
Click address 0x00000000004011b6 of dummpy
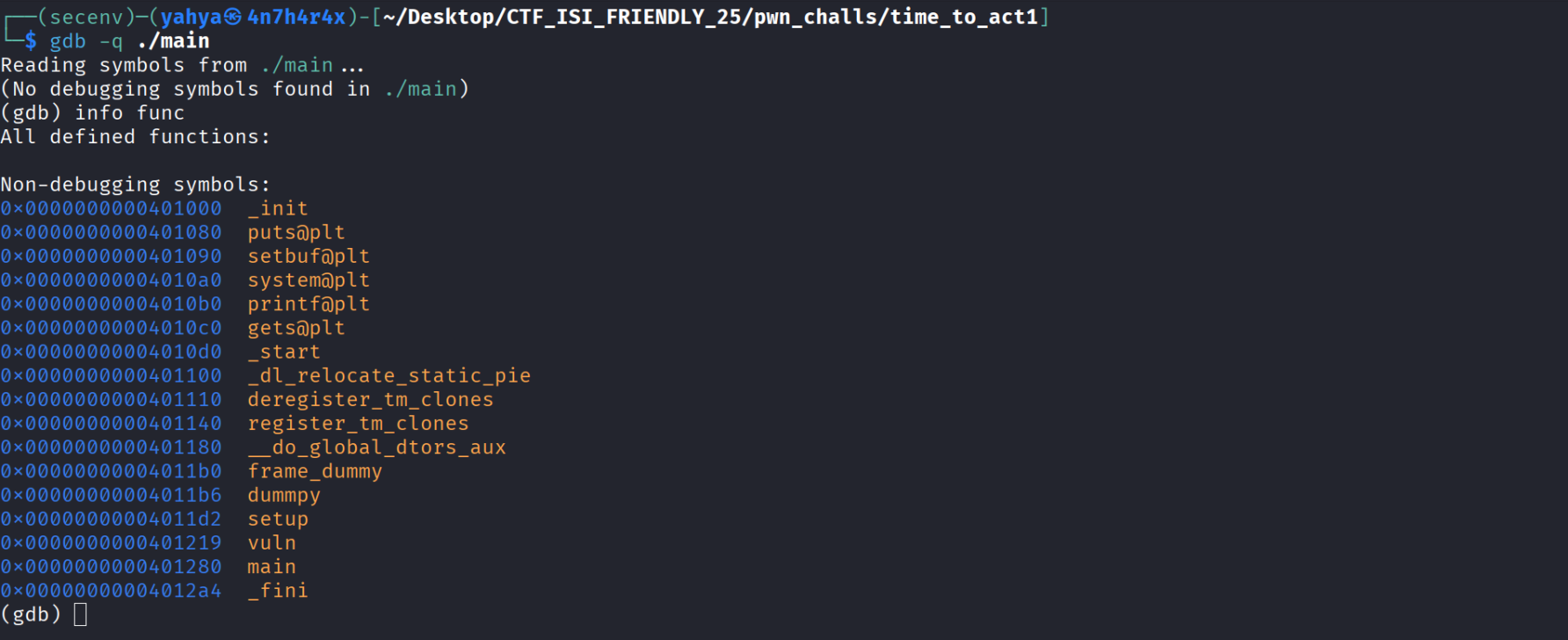111,496
